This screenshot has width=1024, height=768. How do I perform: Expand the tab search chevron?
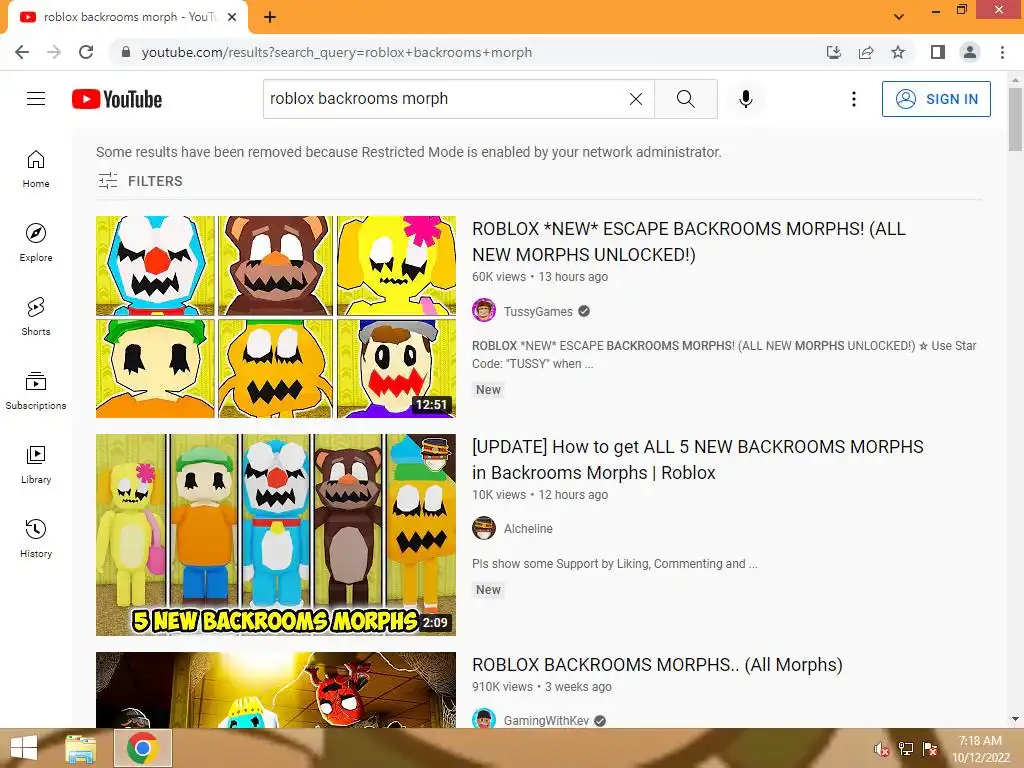pos(899,17)
